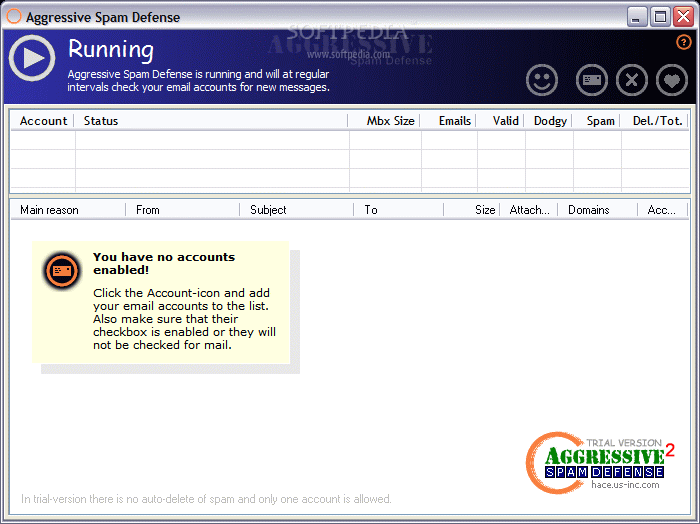Minimize the Aggressive Spam Defense window
The height and width of the screenshot is (524, 700).
click(x=637, y=17)
